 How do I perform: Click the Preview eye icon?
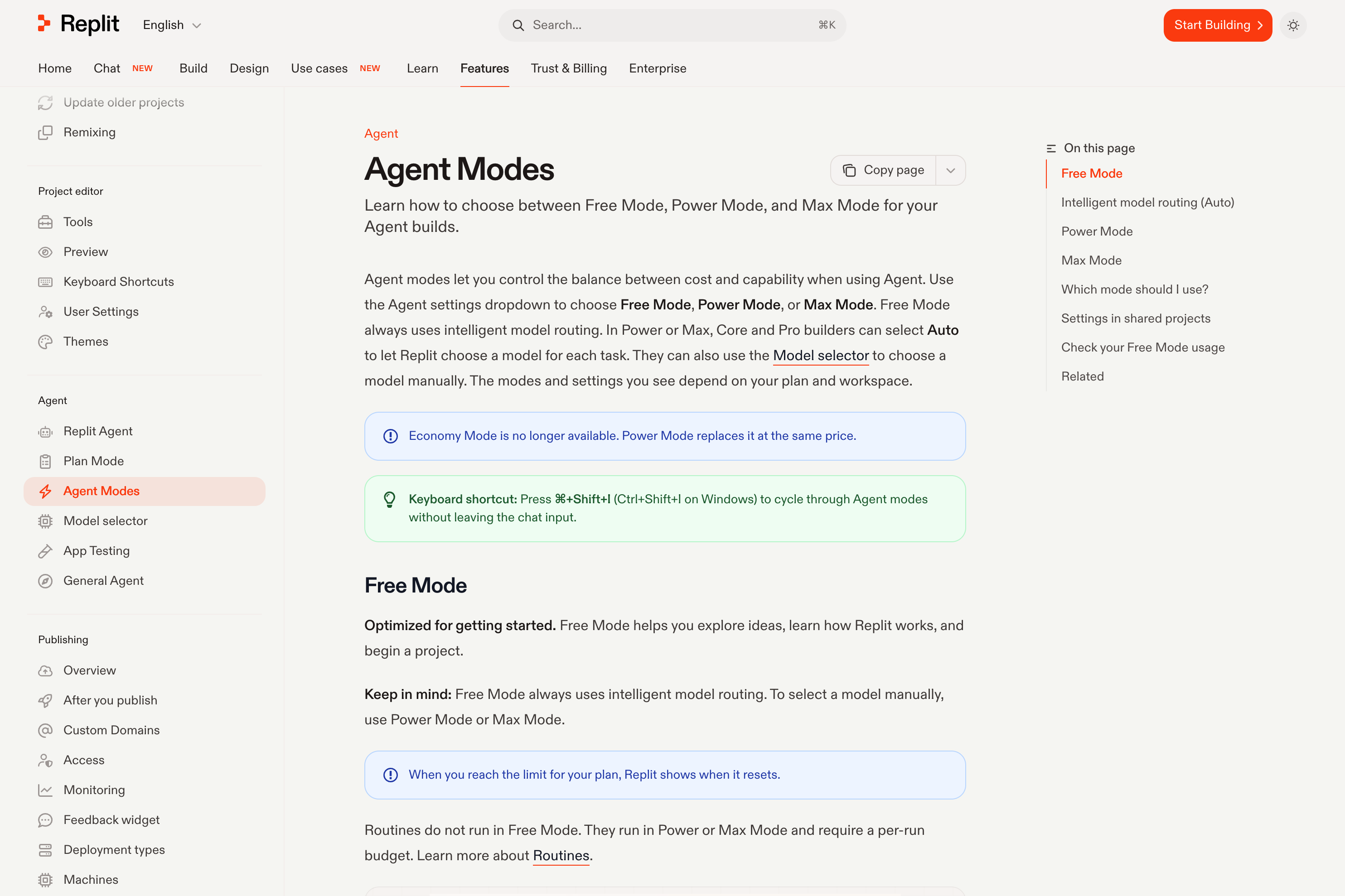45,252
